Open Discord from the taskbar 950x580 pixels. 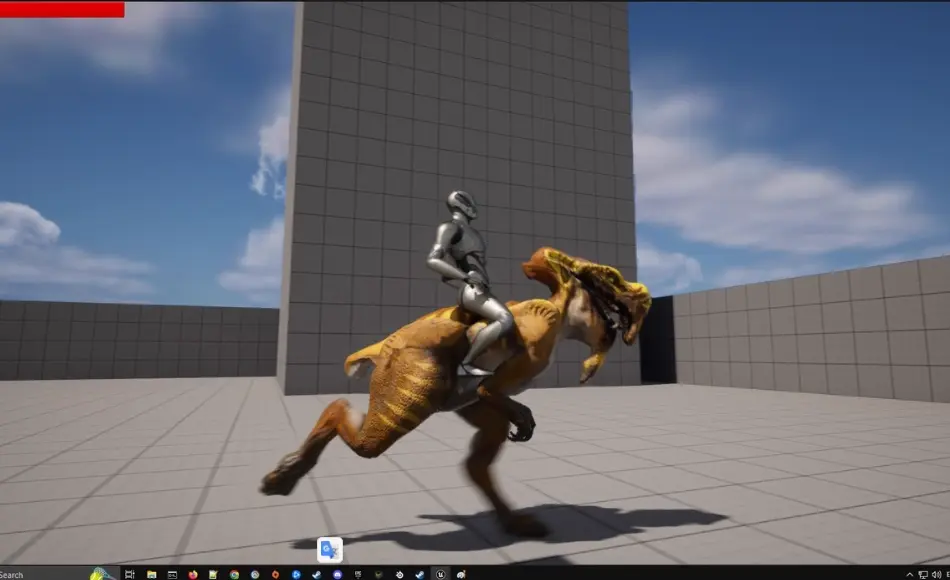tap(337, 575)
